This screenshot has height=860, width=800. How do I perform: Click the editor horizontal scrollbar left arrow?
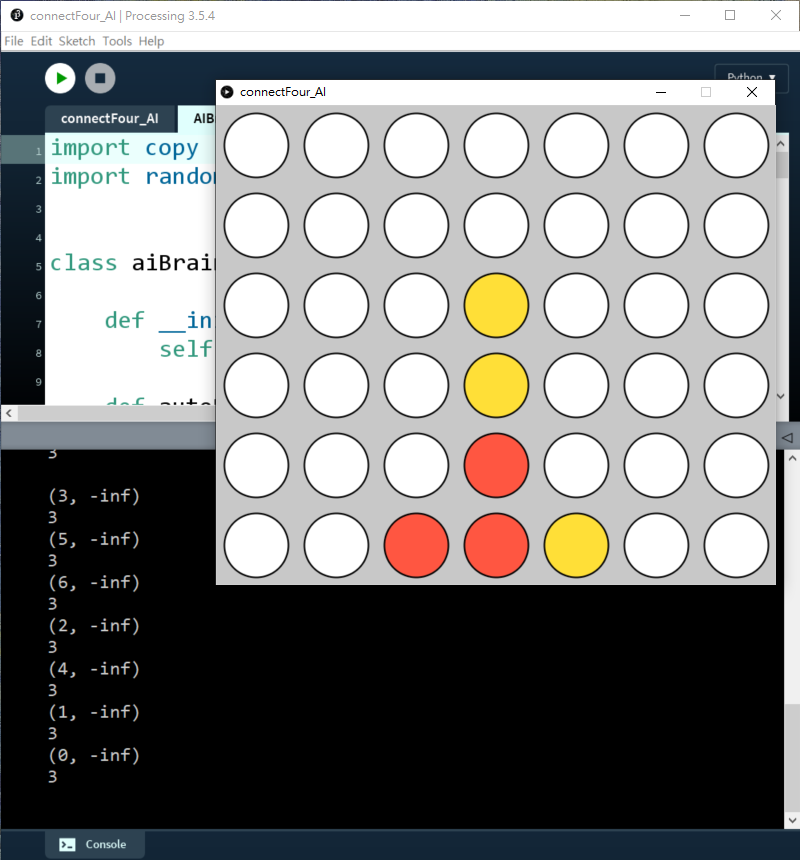click(x=8, y=413)
